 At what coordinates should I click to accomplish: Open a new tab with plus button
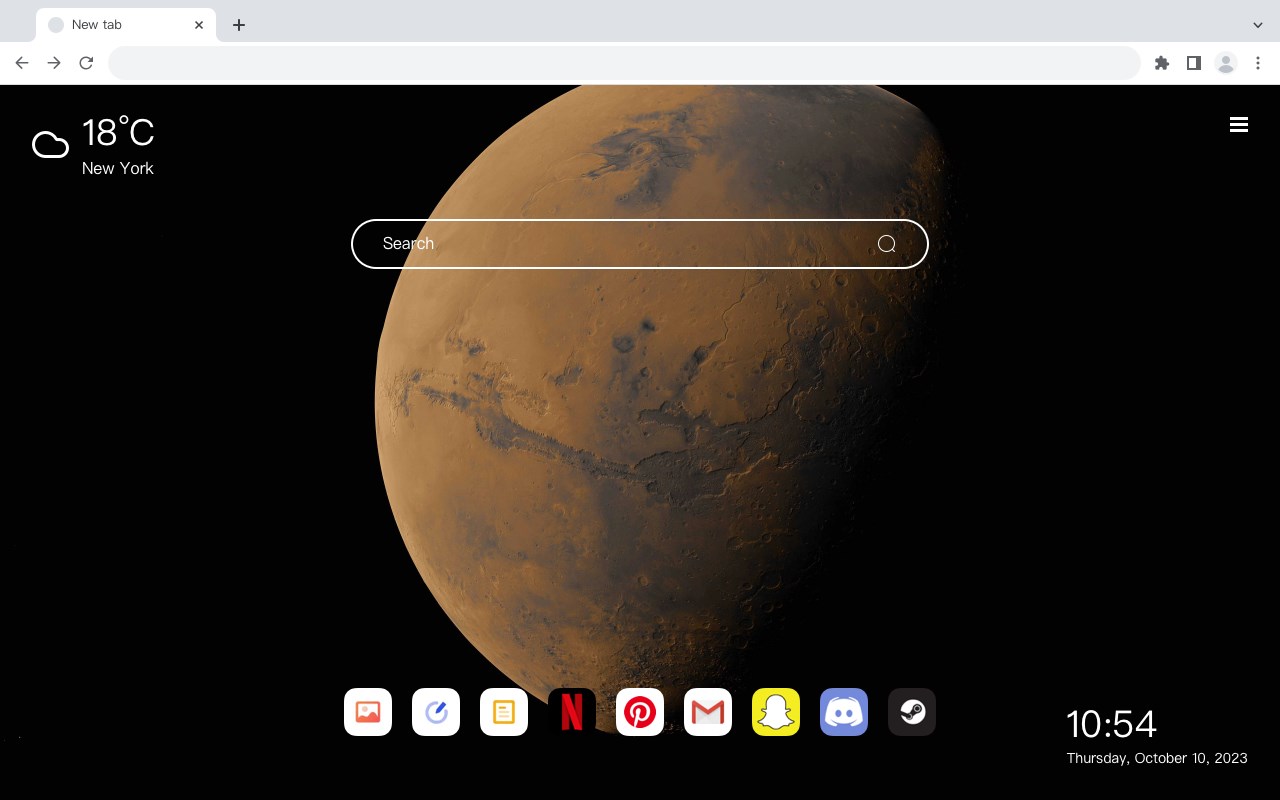click(x=239, y=25)
